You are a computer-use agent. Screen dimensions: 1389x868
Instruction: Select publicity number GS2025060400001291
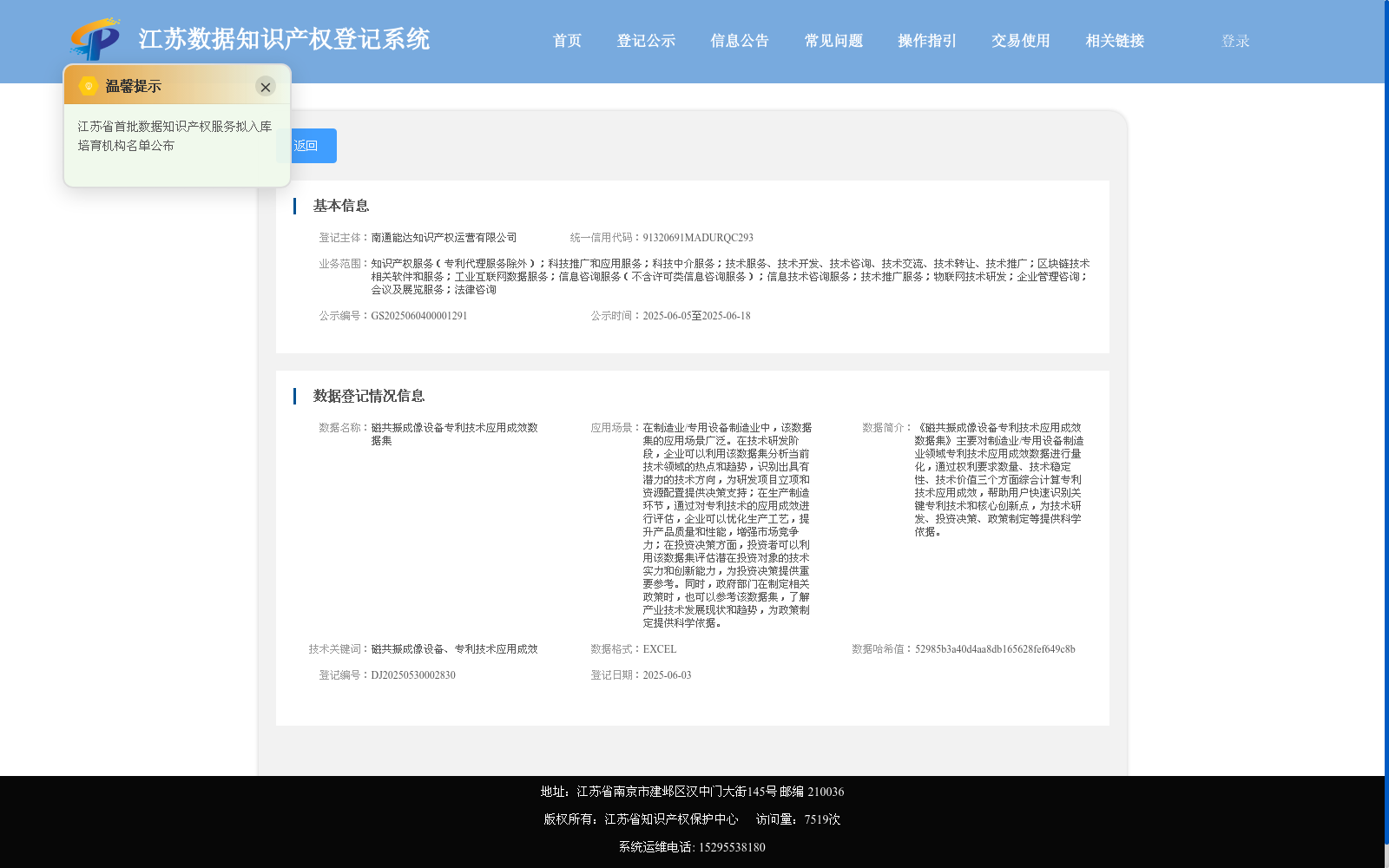419,316
